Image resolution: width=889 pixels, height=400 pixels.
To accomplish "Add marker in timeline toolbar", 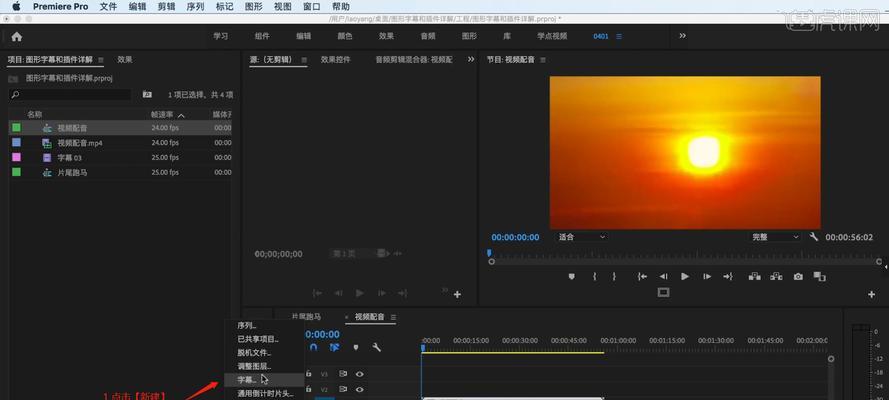I will (356, 347).
